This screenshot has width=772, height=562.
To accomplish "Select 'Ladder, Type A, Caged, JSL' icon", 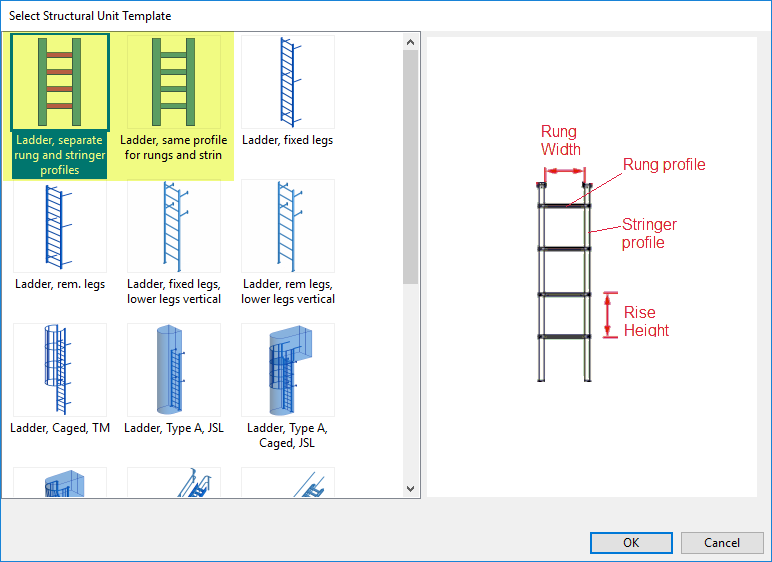I will coord(288,370).
